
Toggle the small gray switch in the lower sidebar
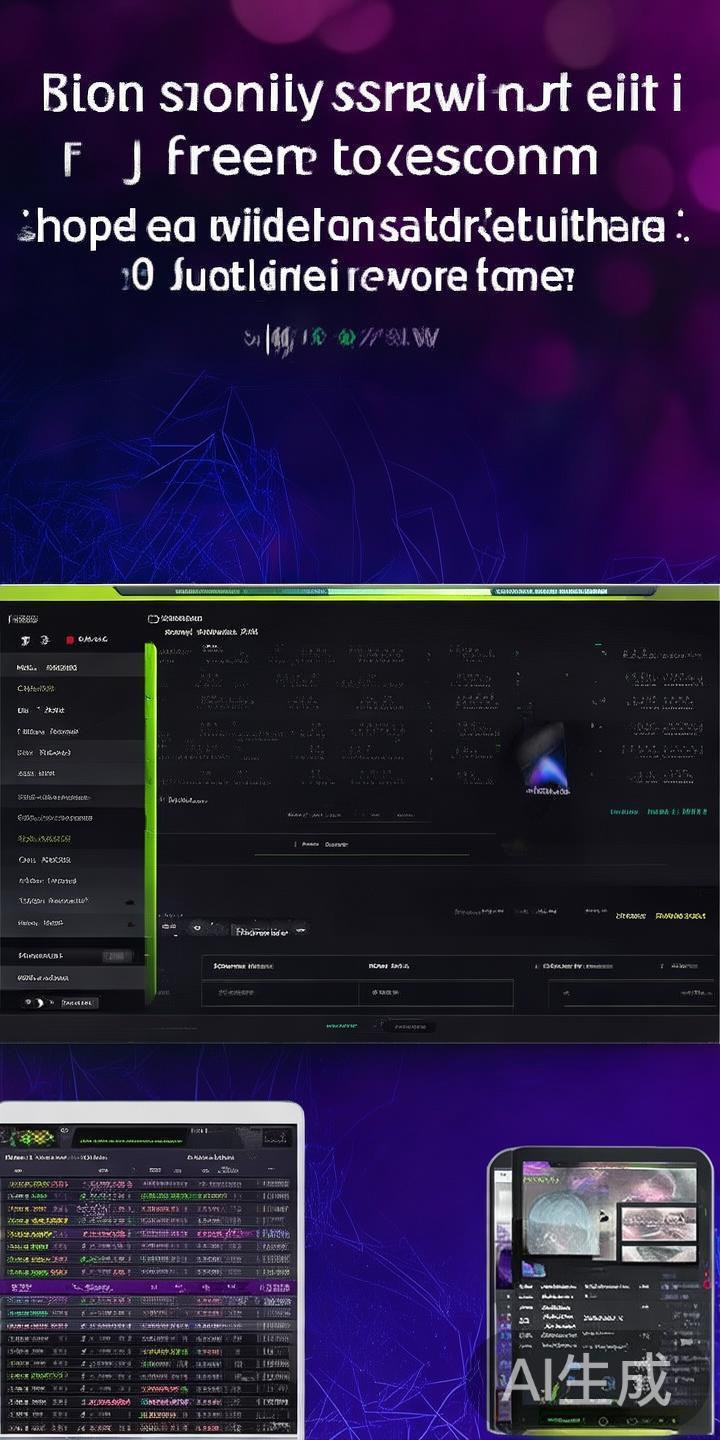[117, 956]
